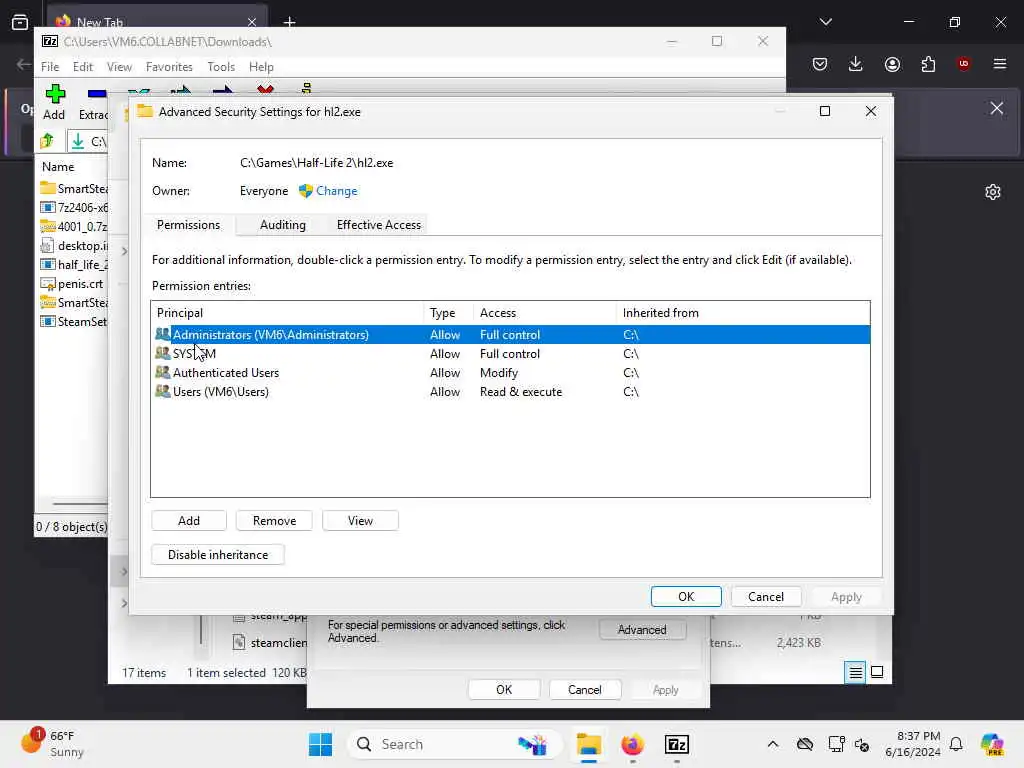Click the Advanced button in Properties dialog

[x=642, y=630]
